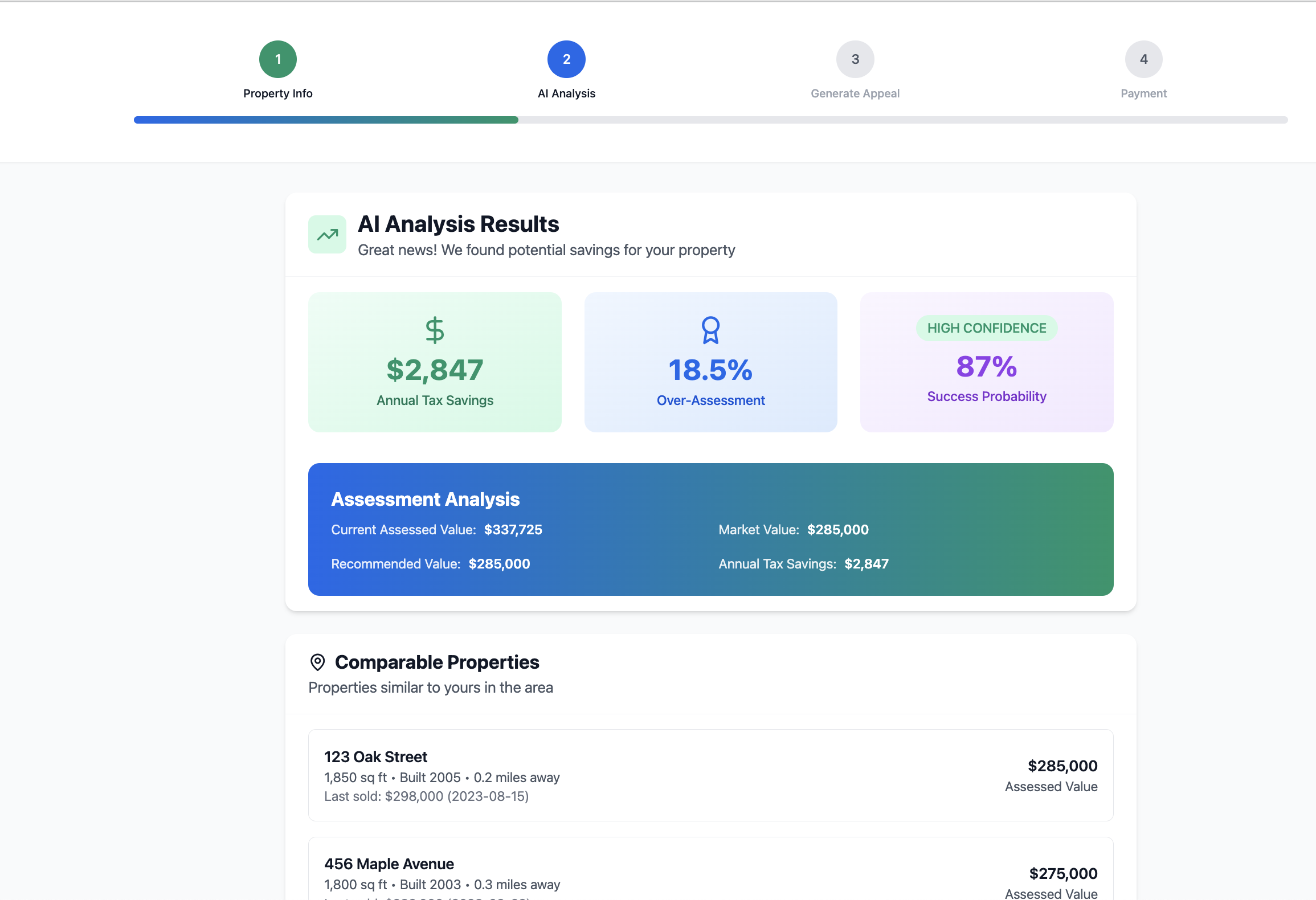This screenshot has height=900, width=1316.
Task: Click the dollar sign savings icon
Action: pyautogui.click(x=435, y=330)
